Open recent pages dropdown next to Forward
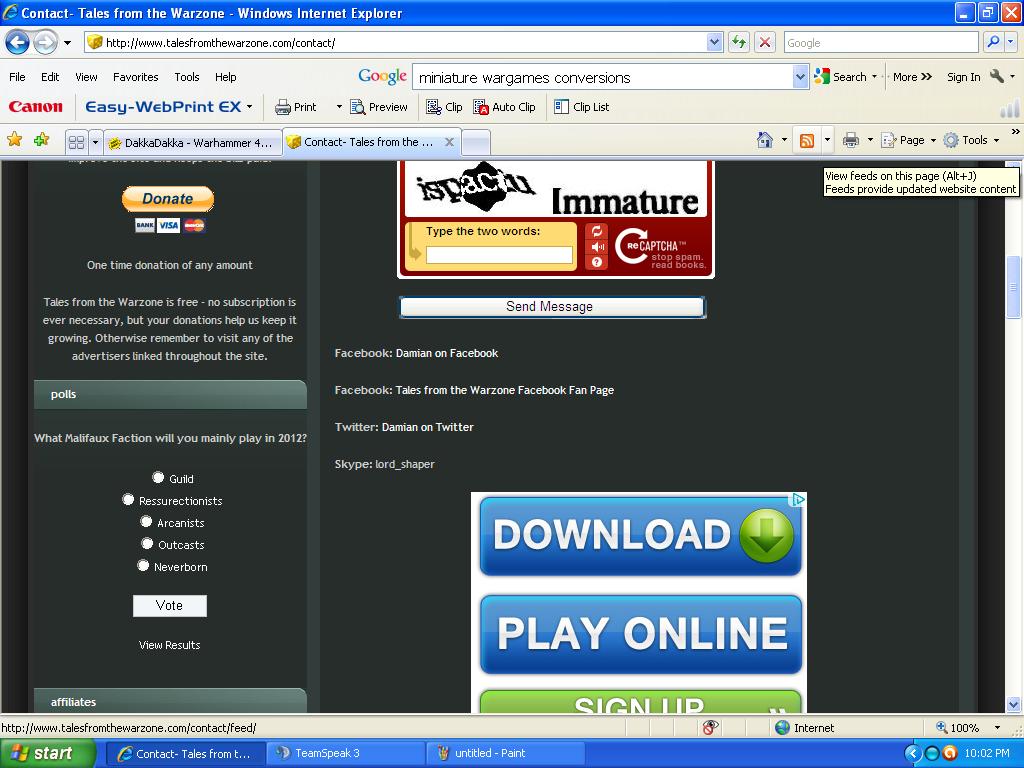The height and width of the screenshot is (768, 1024). coord(67,43)
